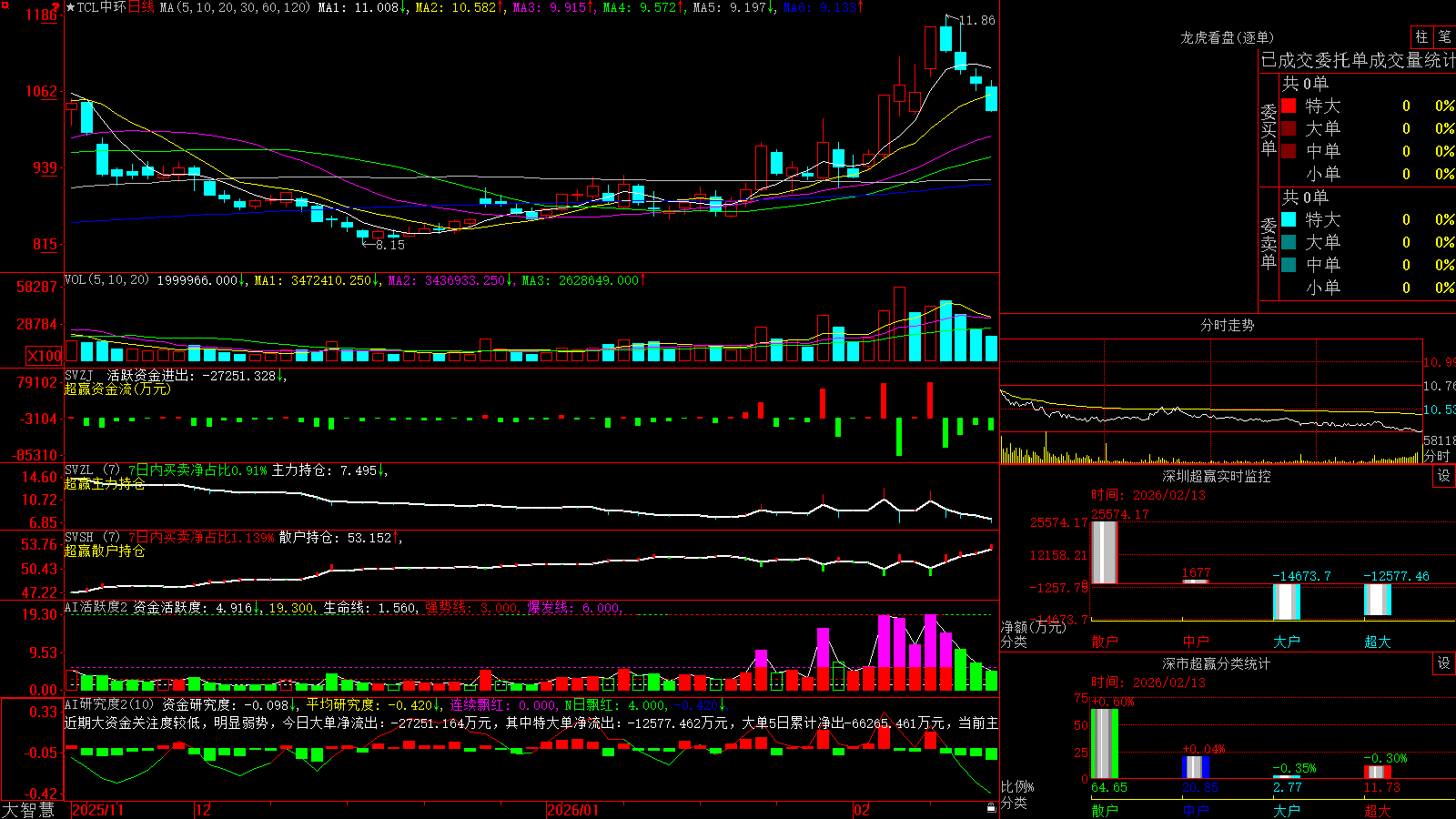Click the small red square icon in the corner
1456x819 pixels.
(x=5, y=5)
